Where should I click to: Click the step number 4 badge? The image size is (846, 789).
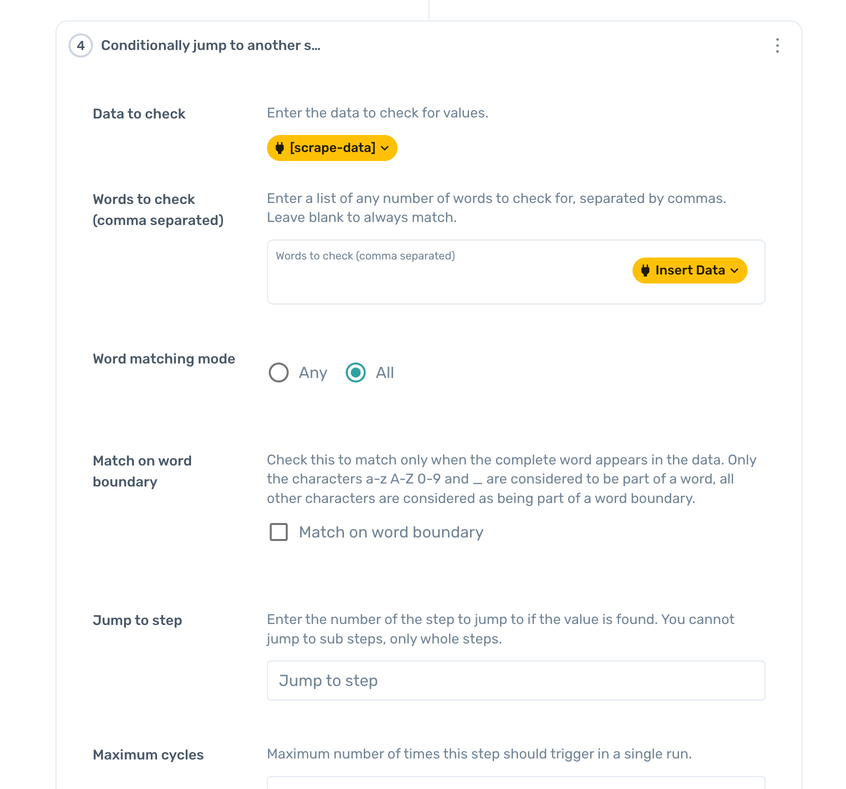(81, 46)
